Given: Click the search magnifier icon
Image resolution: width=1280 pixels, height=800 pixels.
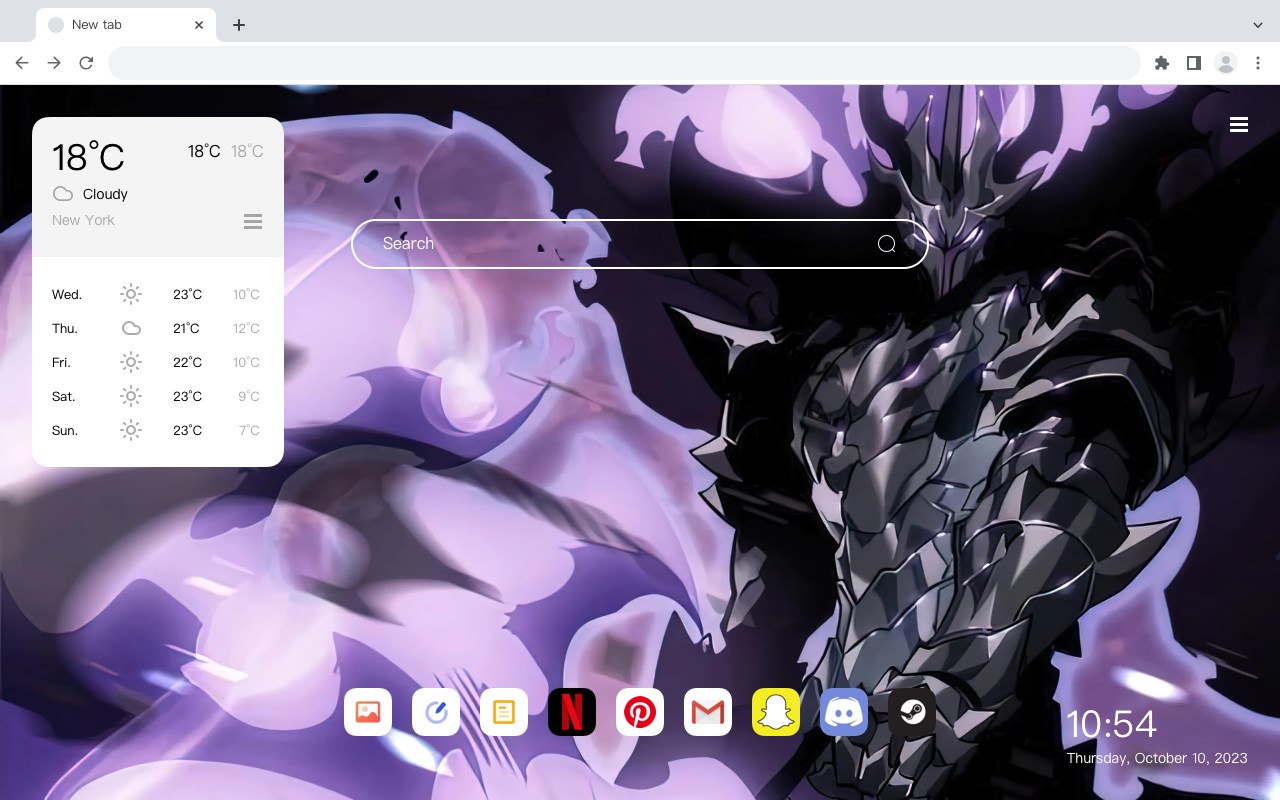Looking at the screenshot, I should (886, 244).
